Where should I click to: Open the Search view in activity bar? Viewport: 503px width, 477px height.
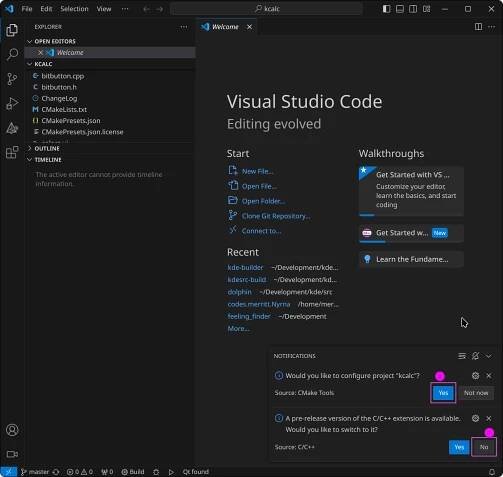[12, 54]
